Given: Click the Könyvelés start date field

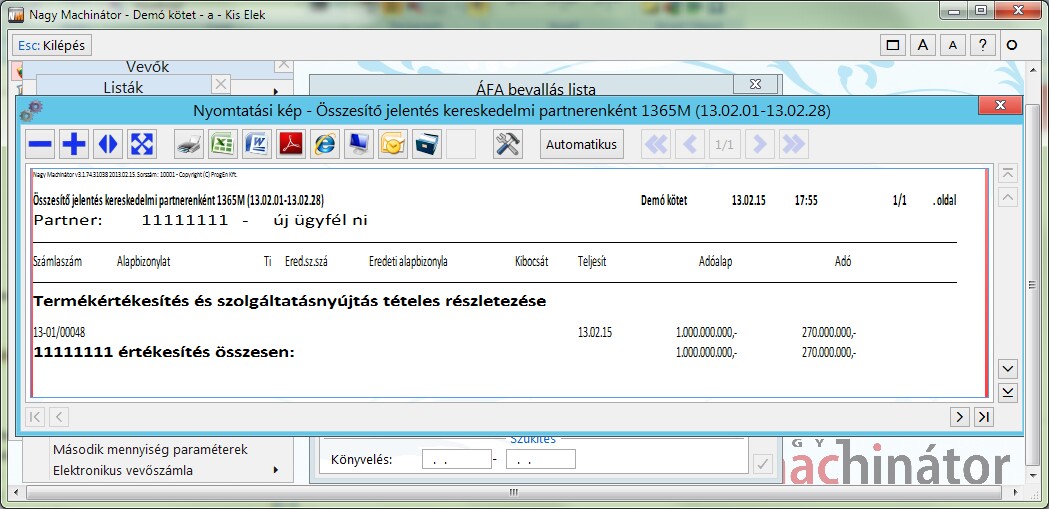Looking at the screenshot, I should tap(457, 460).
